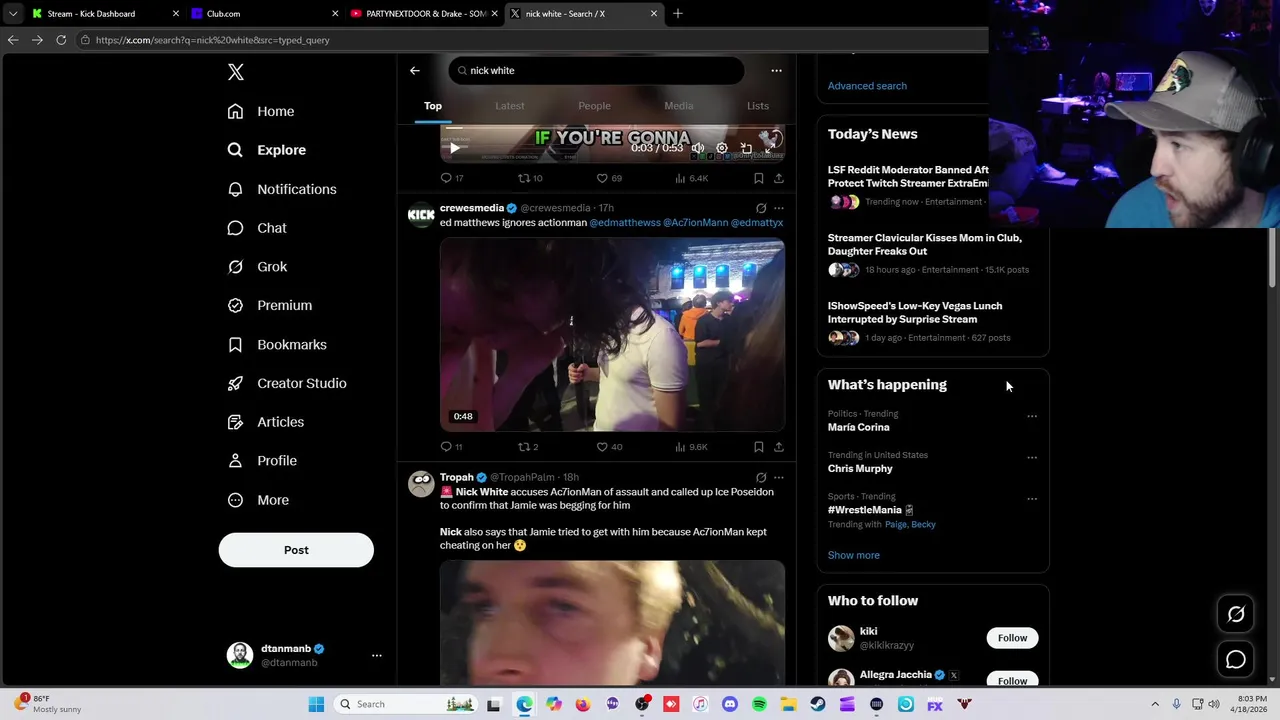Mute the top video volume

tap(698, 148)
